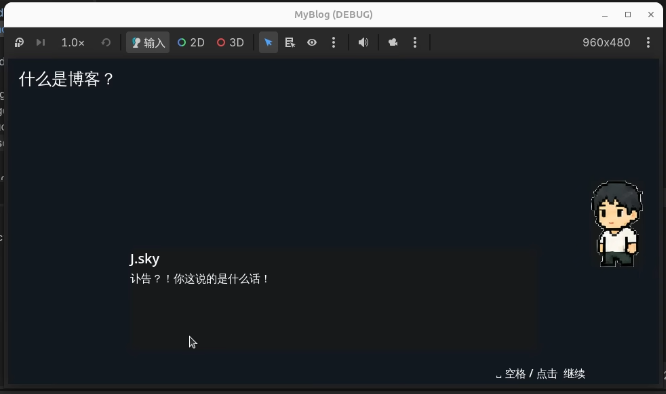Image resolution: width=666 pixels, height=394 pixels.
Task: Open selection options three-dot menu beside eye
Action: coord(333,42)
